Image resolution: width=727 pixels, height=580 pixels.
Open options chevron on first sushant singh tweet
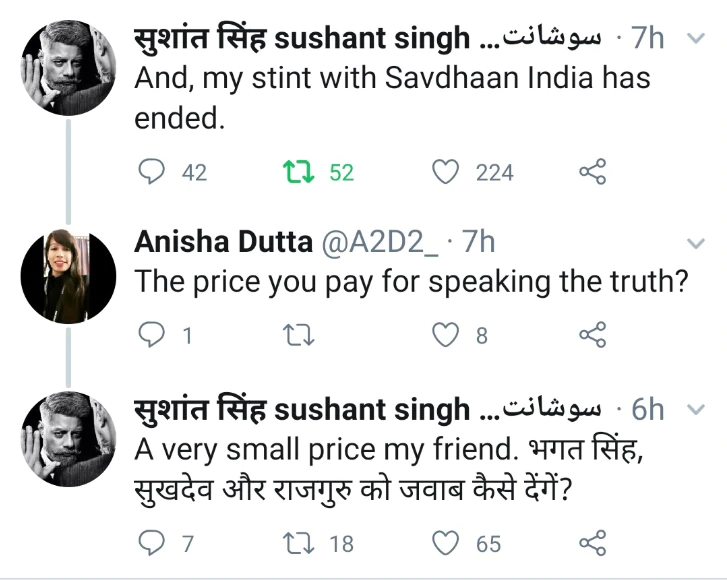pyautogui.click(x=694, y=39)
